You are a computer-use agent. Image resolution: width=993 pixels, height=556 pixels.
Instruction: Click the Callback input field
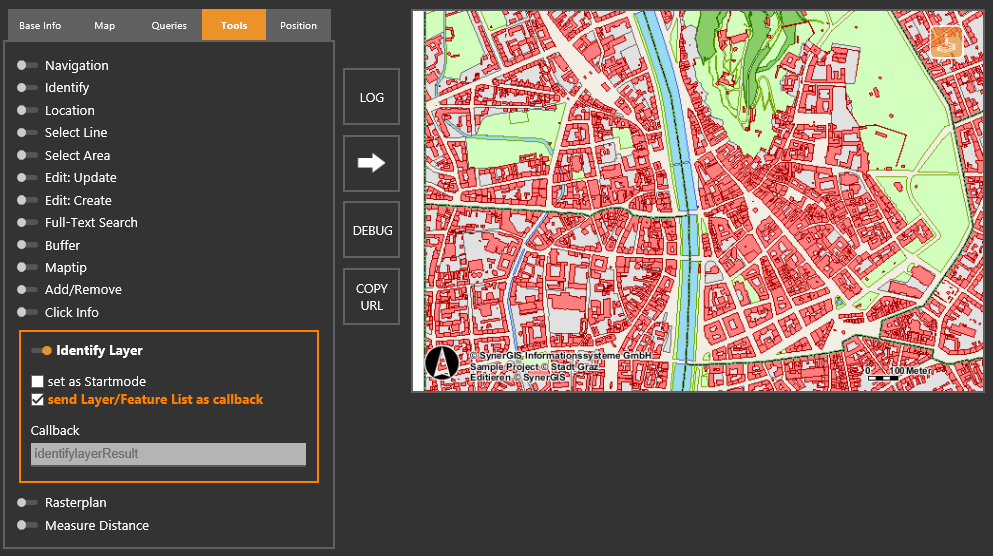click(x=168, y=454)
